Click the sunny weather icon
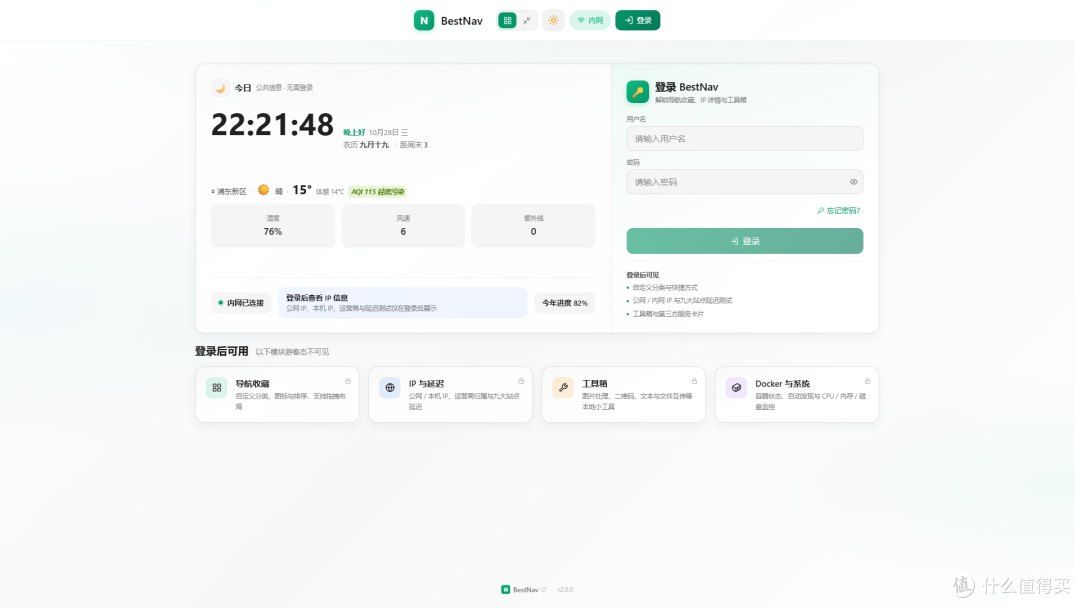 [x=263, y=190]
